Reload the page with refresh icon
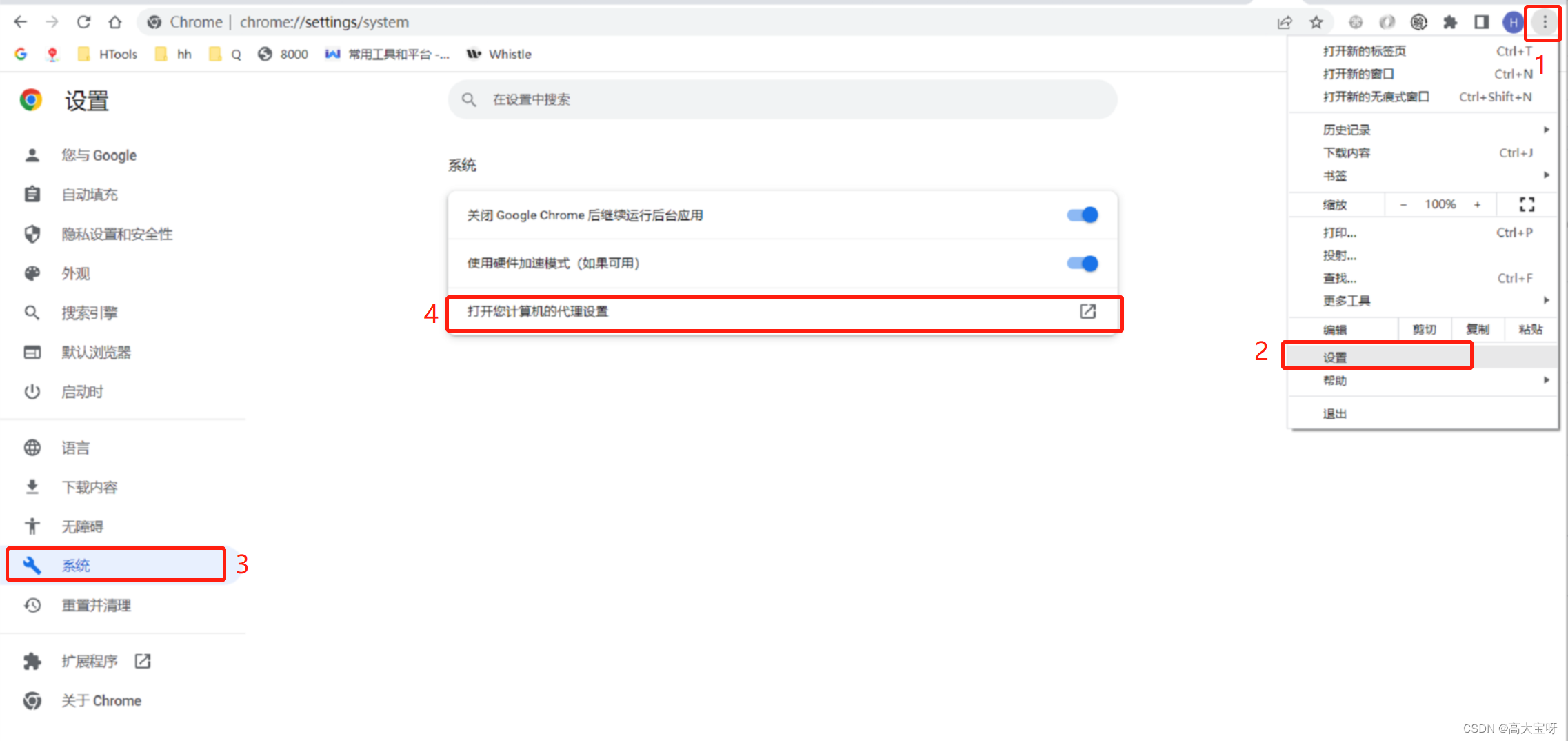The width and height of the screenshot is (1568, 741). (x=83, y=22)
